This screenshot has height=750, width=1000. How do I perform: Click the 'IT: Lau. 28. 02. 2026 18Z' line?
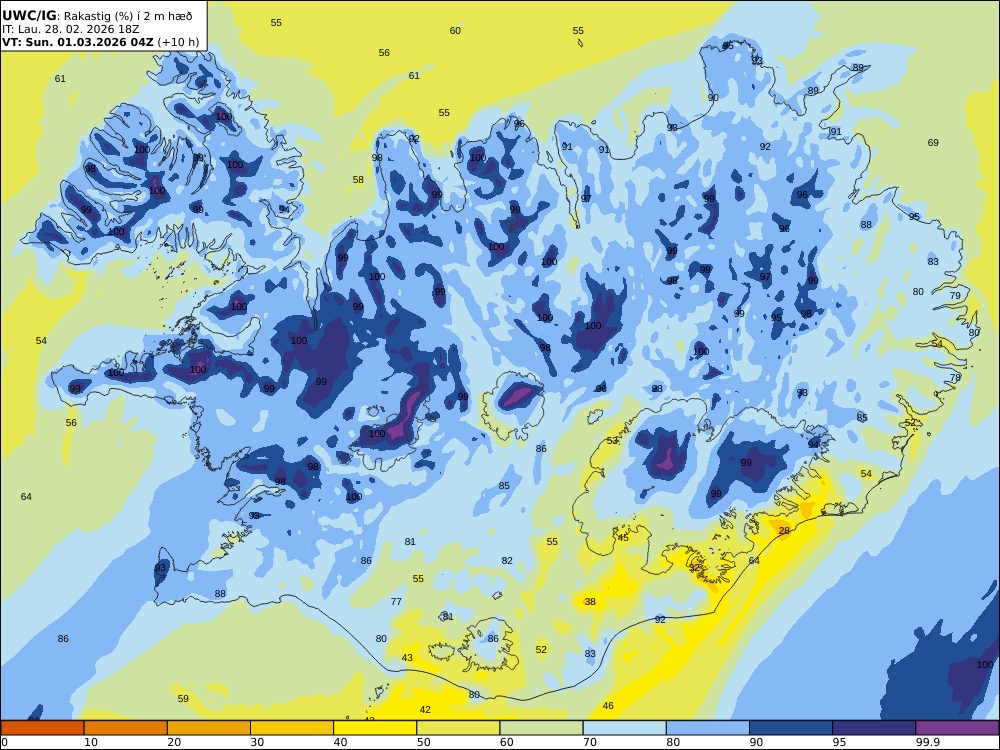[70, 29]
